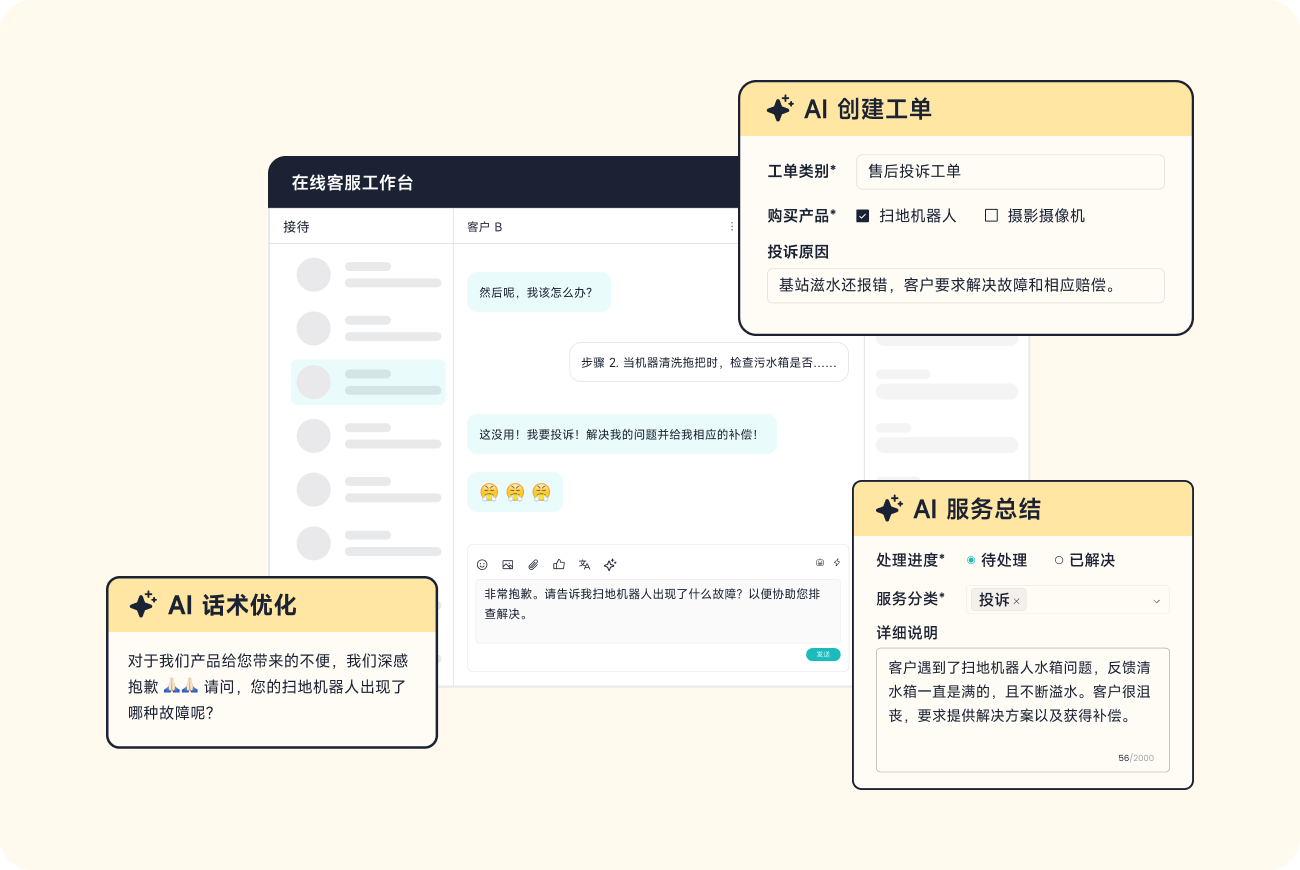
Task: Remove the 投诉 tag via its x
Action: (x=1017, y=601)
